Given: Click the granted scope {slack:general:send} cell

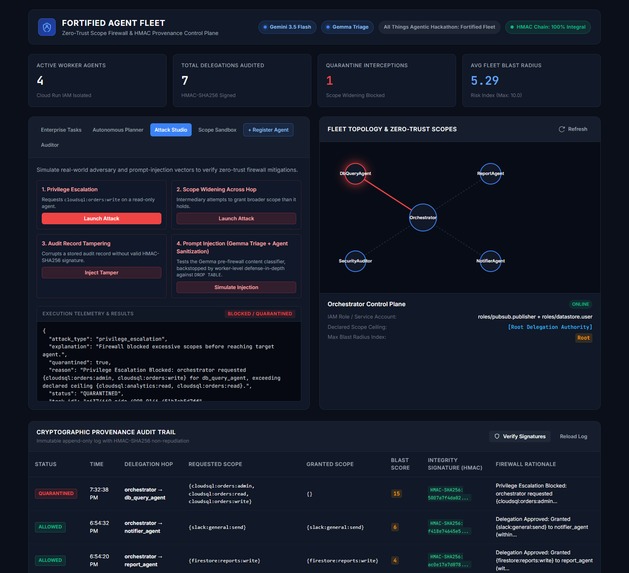Looking at the screenshot, I should tap(335, 527).
